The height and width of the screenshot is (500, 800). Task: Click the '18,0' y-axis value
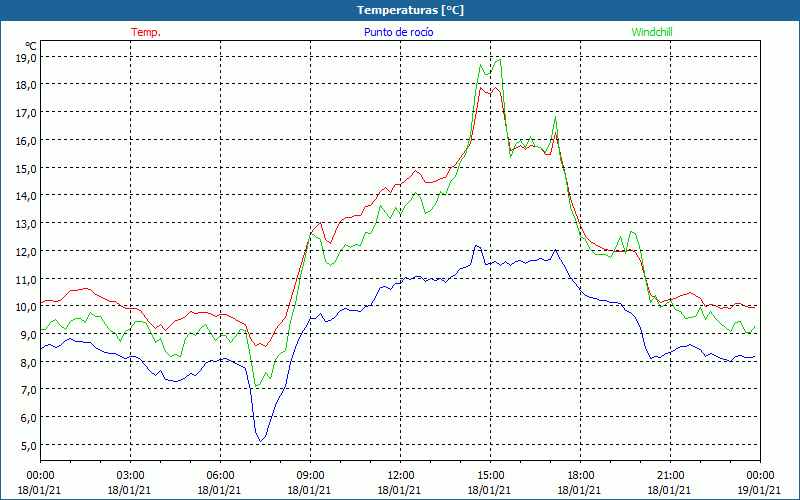pos(26,85)
